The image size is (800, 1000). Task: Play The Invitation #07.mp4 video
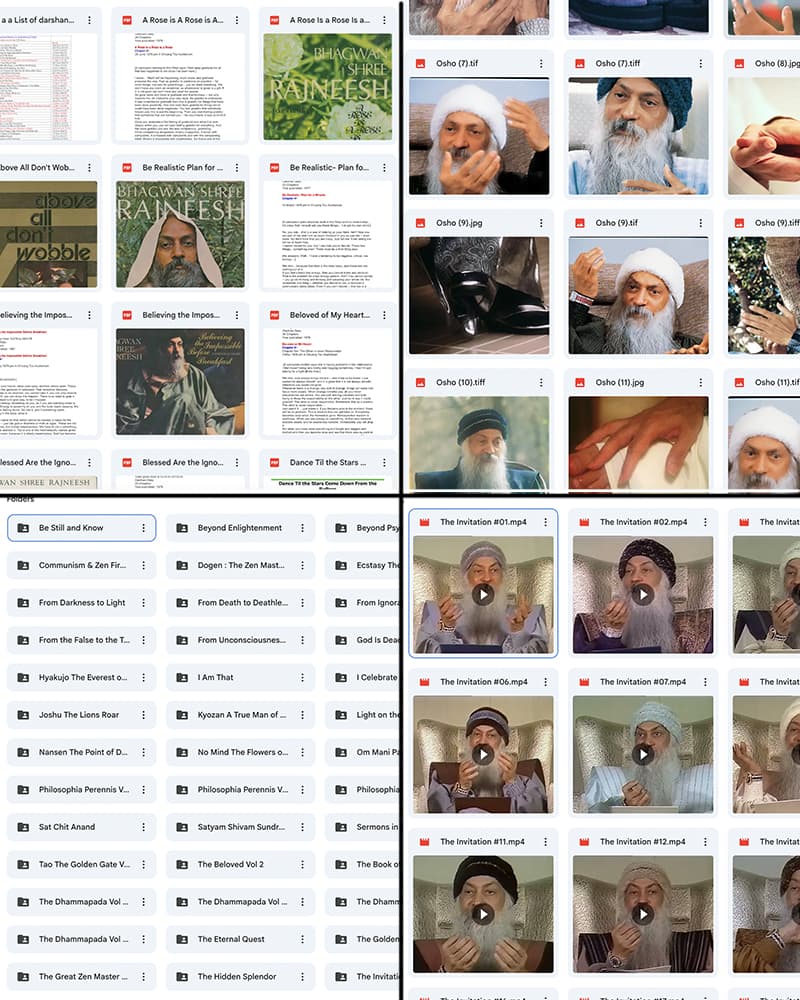click(x=642, y=754)
